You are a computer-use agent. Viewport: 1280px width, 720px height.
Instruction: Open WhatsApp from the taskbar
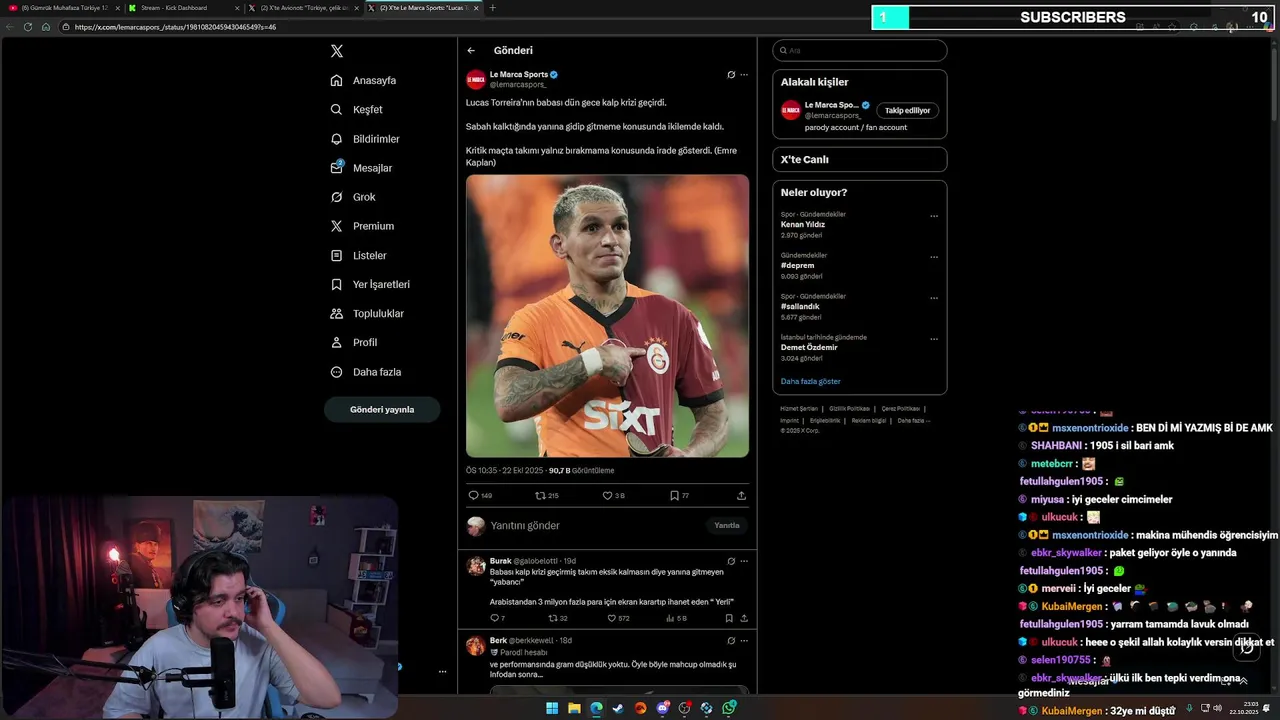pyautogui.click(x=729, y=708)
